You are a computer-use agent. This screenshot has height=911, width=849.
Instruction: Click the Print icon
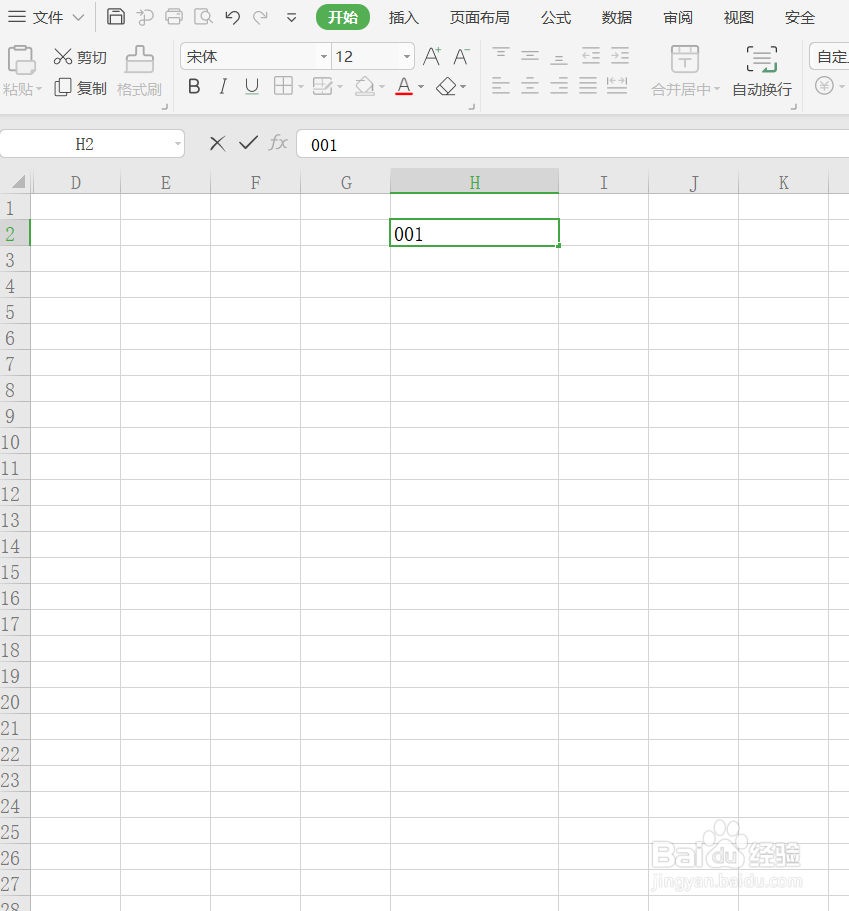tap(174, 17)
